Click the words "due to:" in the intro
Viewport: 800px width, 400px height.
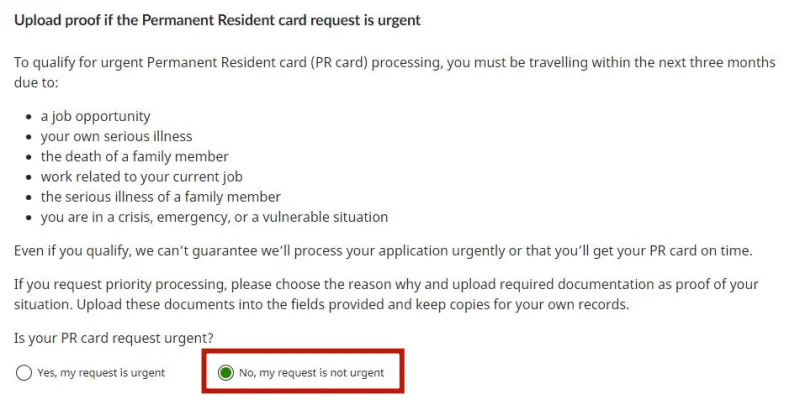[36, 83]
